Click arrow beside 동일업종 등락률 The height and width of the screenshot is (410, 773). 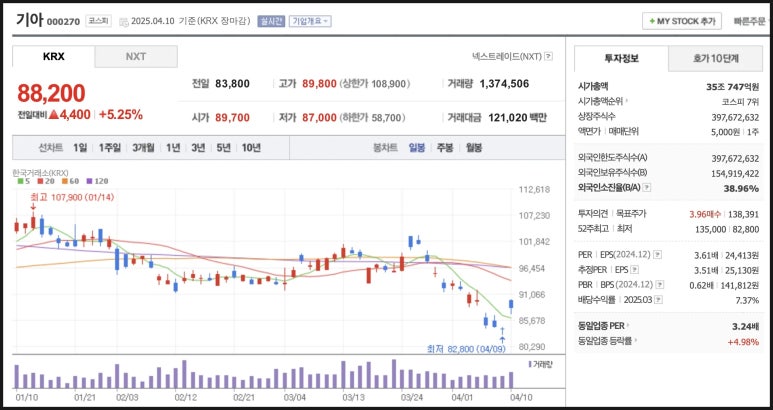635,341
